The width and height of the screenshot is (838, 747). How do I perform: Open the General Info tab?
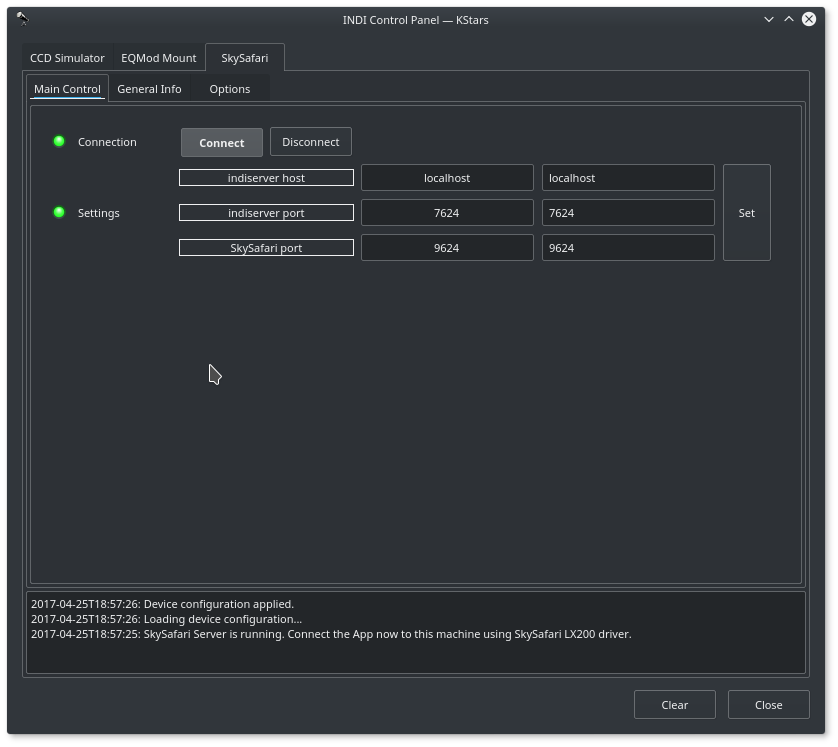[149, 89]
